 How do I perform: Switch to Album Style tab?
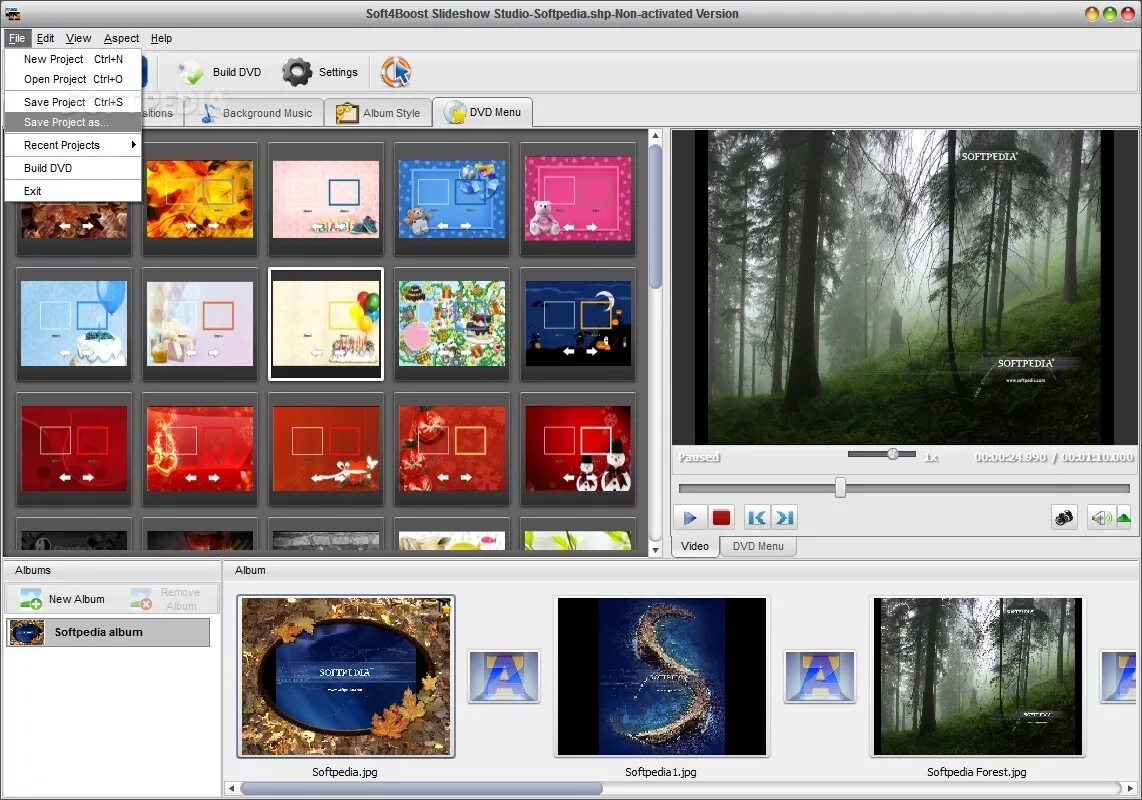(x=378, y=113)
